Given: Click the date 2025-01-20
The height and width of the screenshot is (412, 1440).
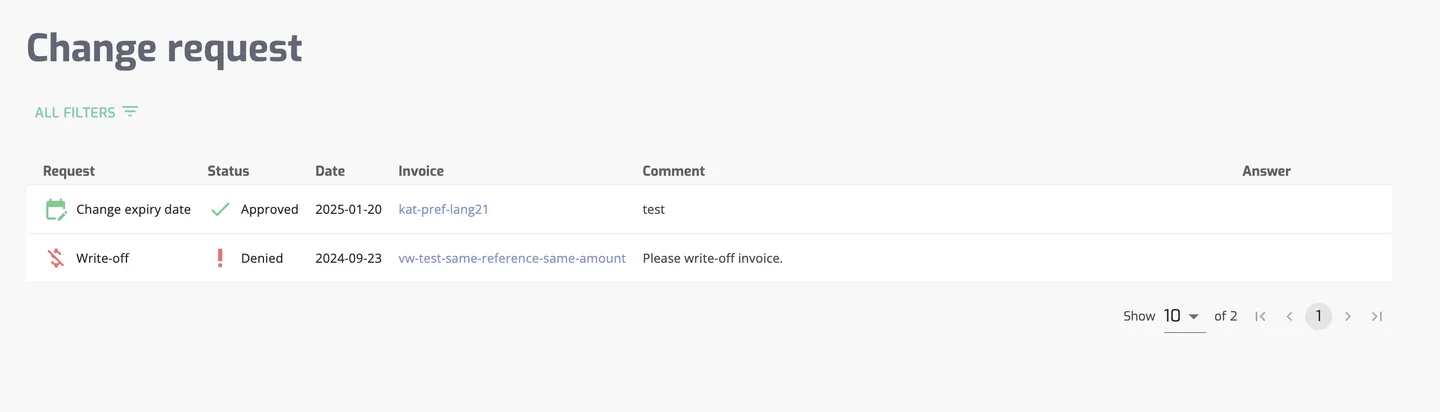Looking at the screenshot, I should click(348, 210).
